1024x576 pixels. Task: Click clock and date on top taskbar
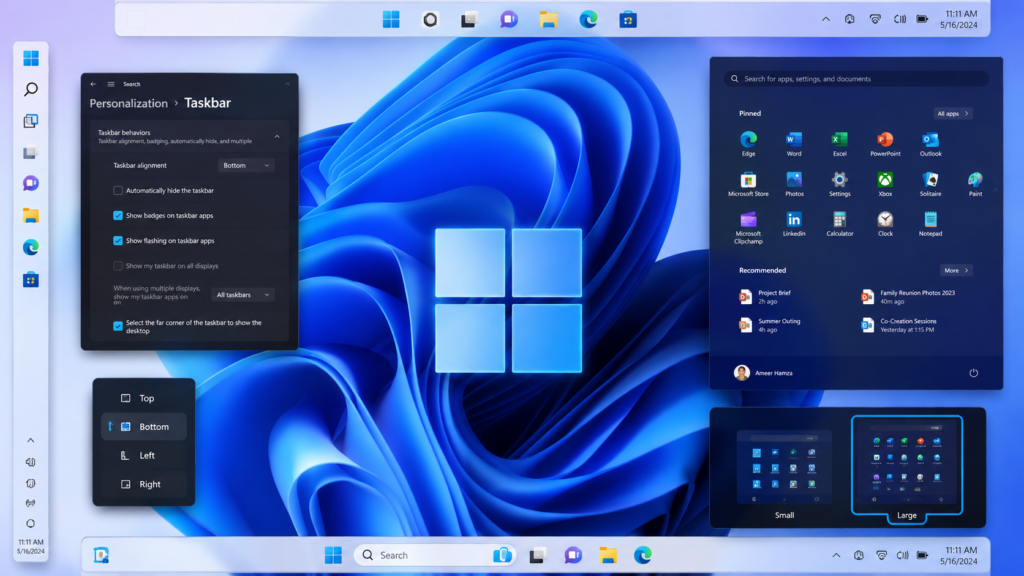point(959,20)
